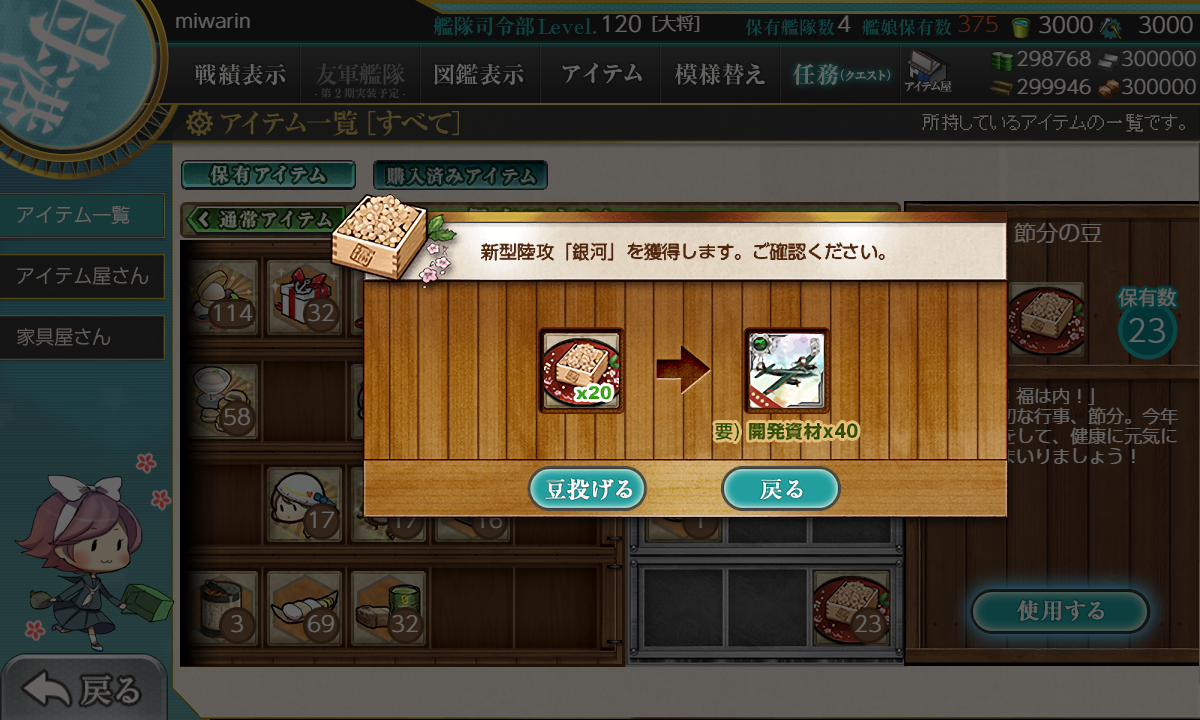Switch to the 購入済みアイテム tab

460,176
